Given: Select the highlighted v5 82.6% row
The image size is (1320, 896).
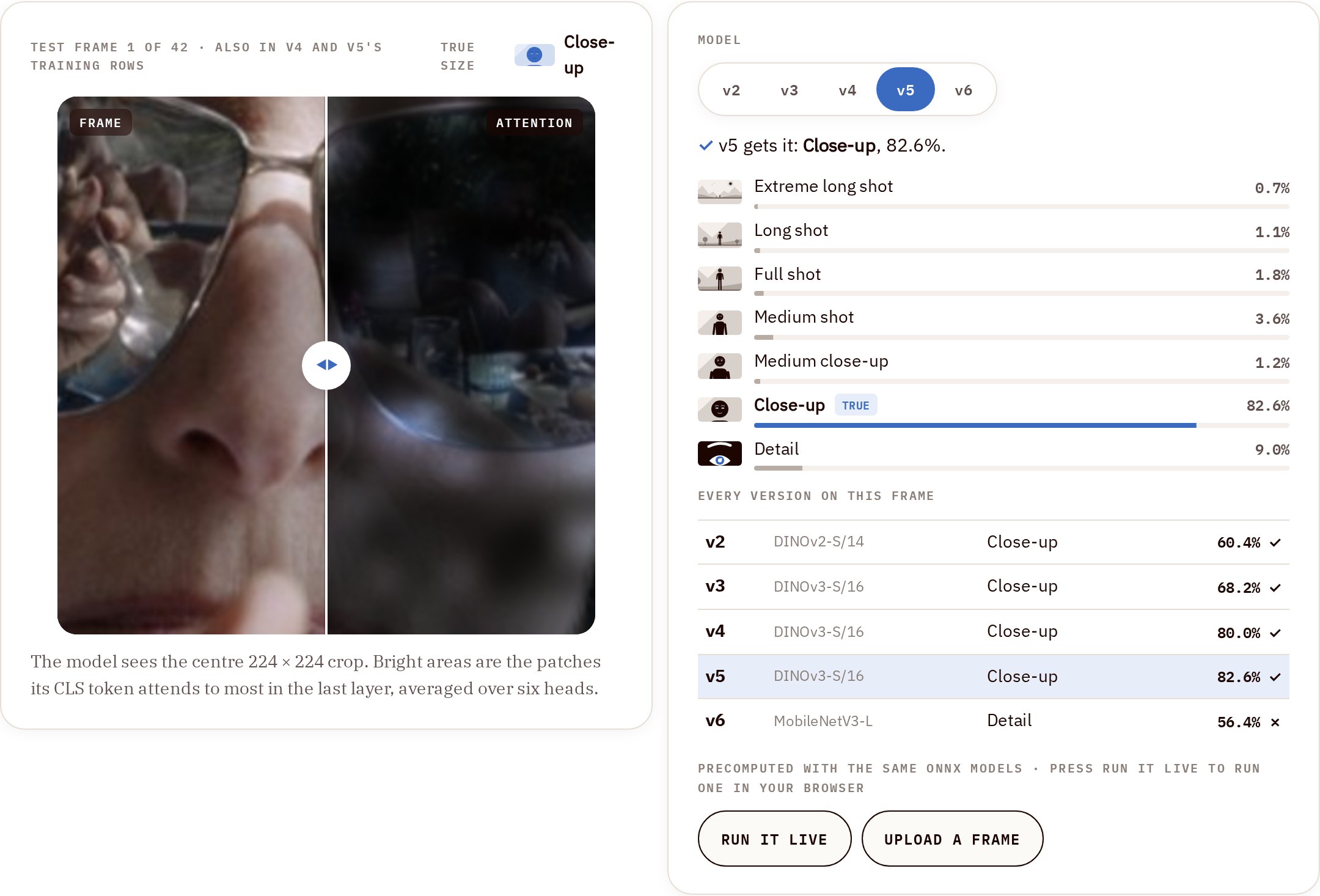Looking at the screenshot, I should (994, 677).
